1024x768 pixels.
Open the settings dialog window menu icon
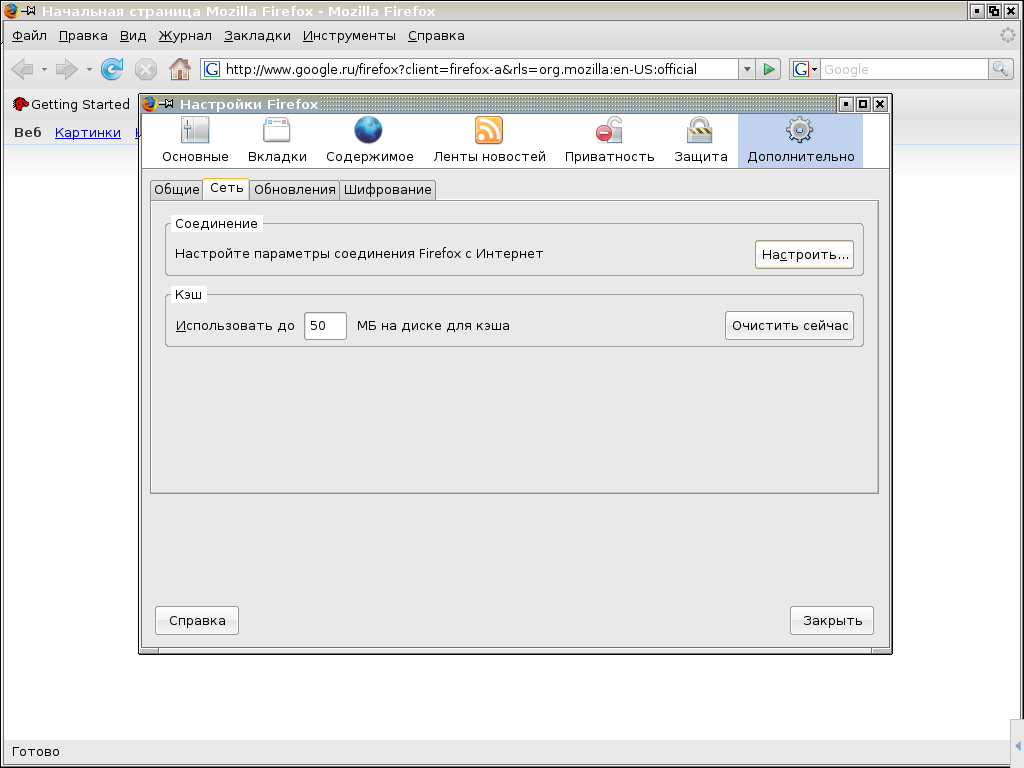149,104
